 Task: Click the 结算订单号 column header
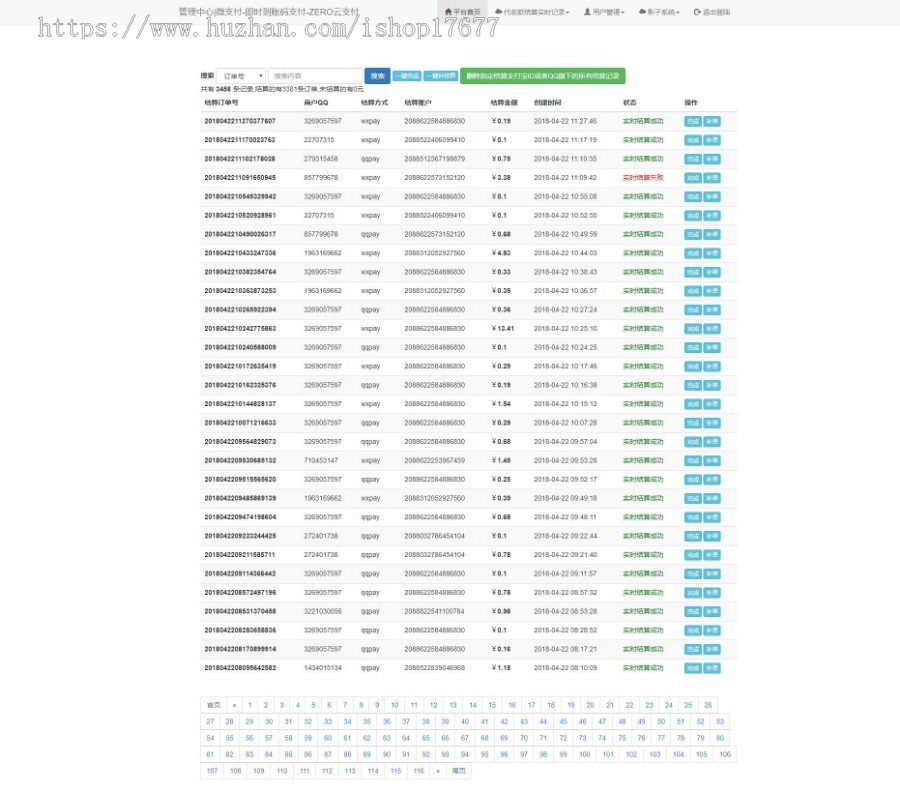click(x=221, y=103)
